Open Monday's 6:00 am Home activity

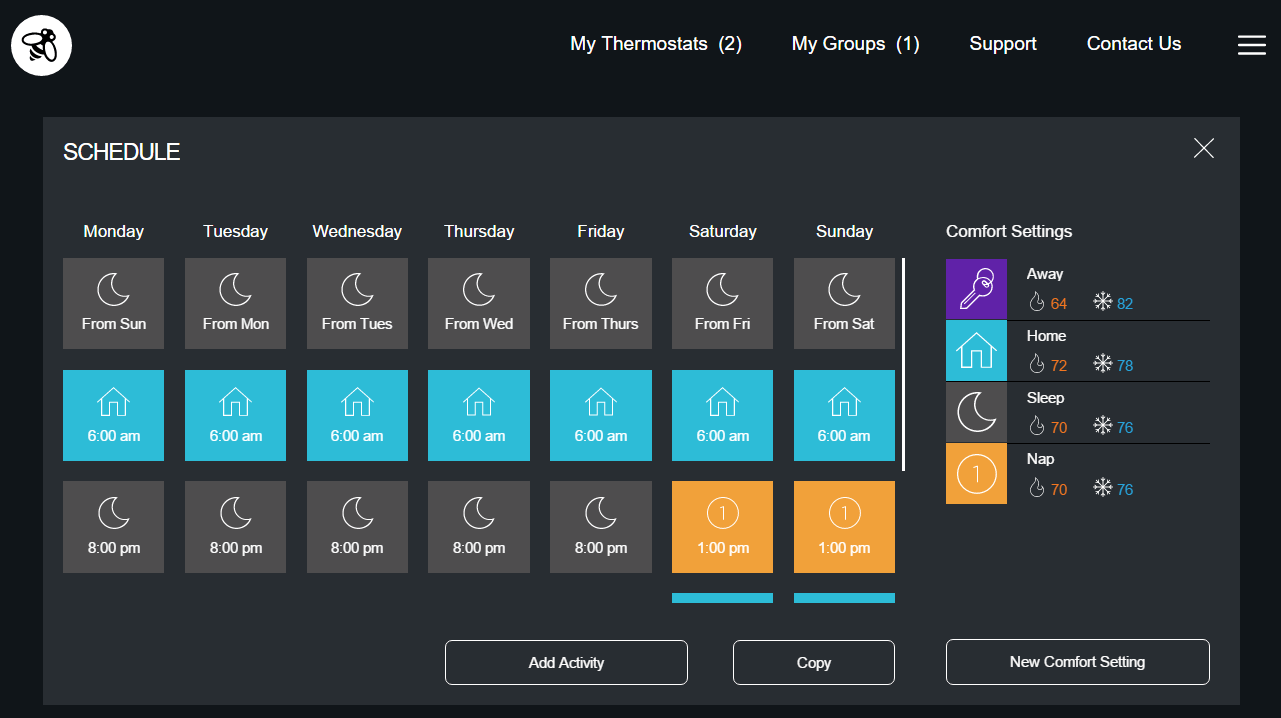113,415
